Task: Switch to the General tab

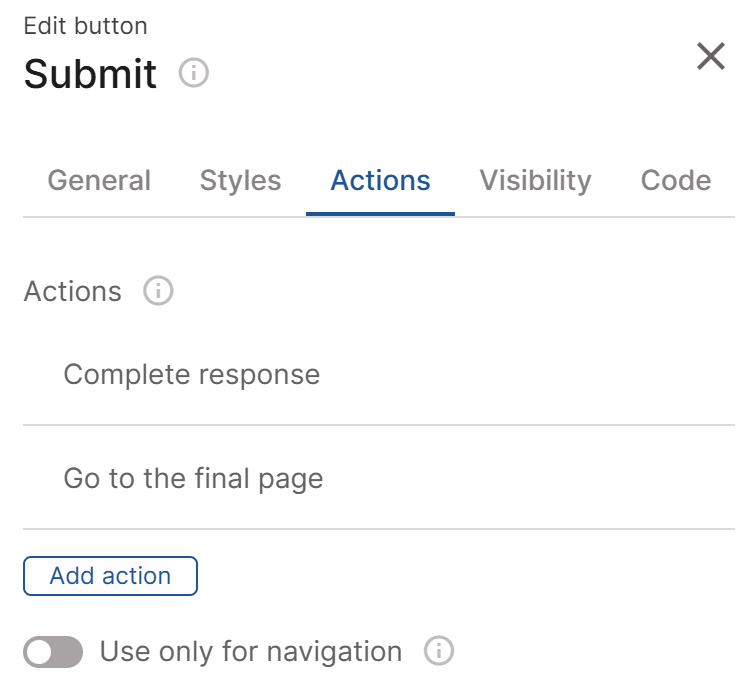Action: 99,181
